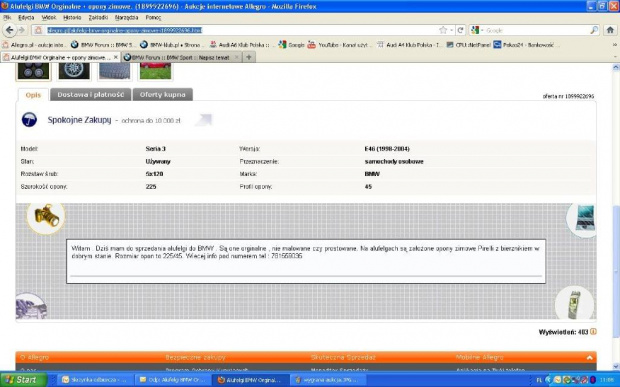Image resolution: width=620 pixels, height=387 pixels.
Task: Click the yellow camera icon
Action: point(46,216)
